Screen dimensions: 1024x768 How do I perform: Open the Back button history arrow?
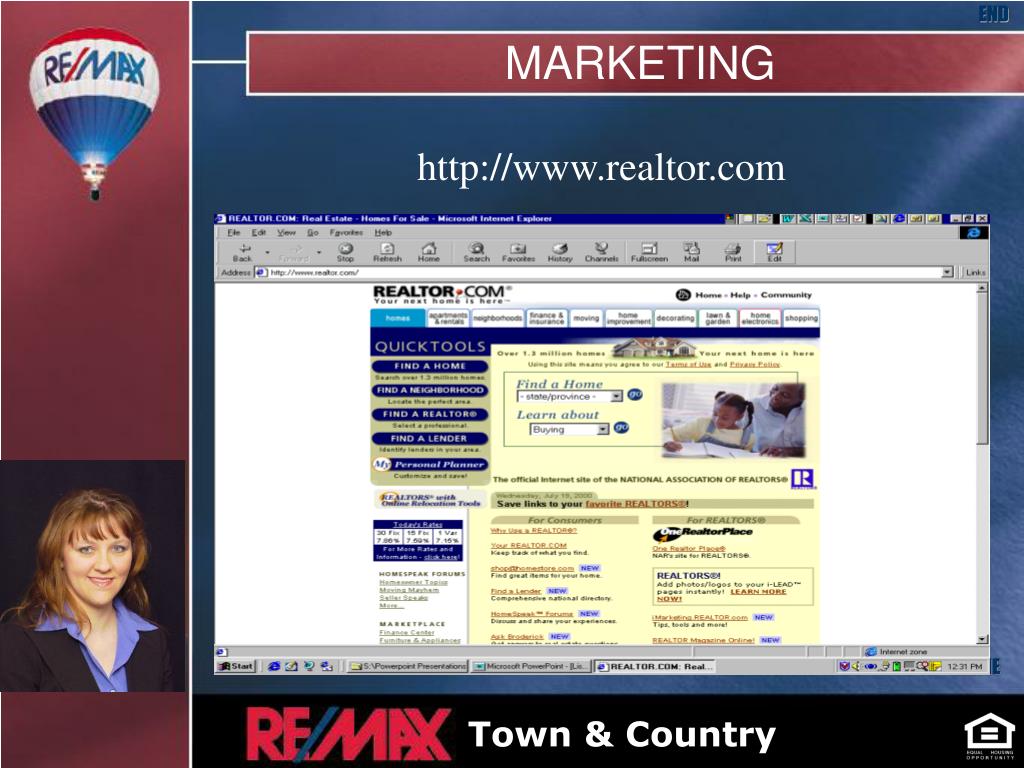tap(267, 252)
